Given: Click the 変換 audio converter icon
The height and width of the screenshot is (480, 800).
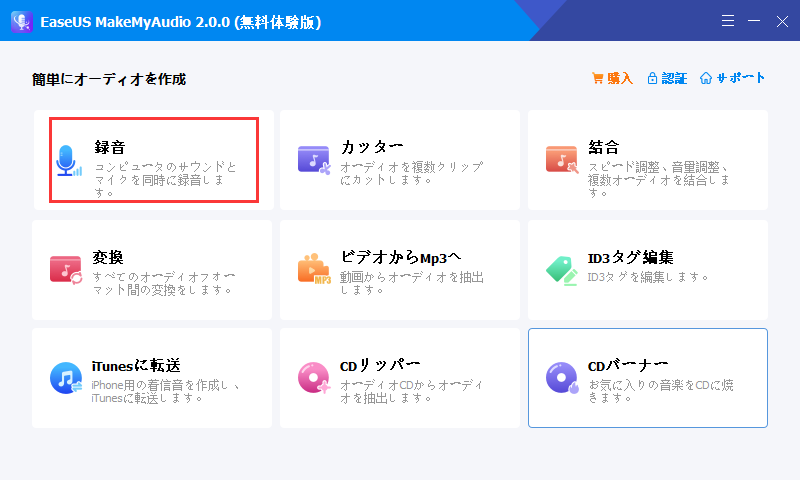Looking at the screenshot, I should [x=66, y=270].
